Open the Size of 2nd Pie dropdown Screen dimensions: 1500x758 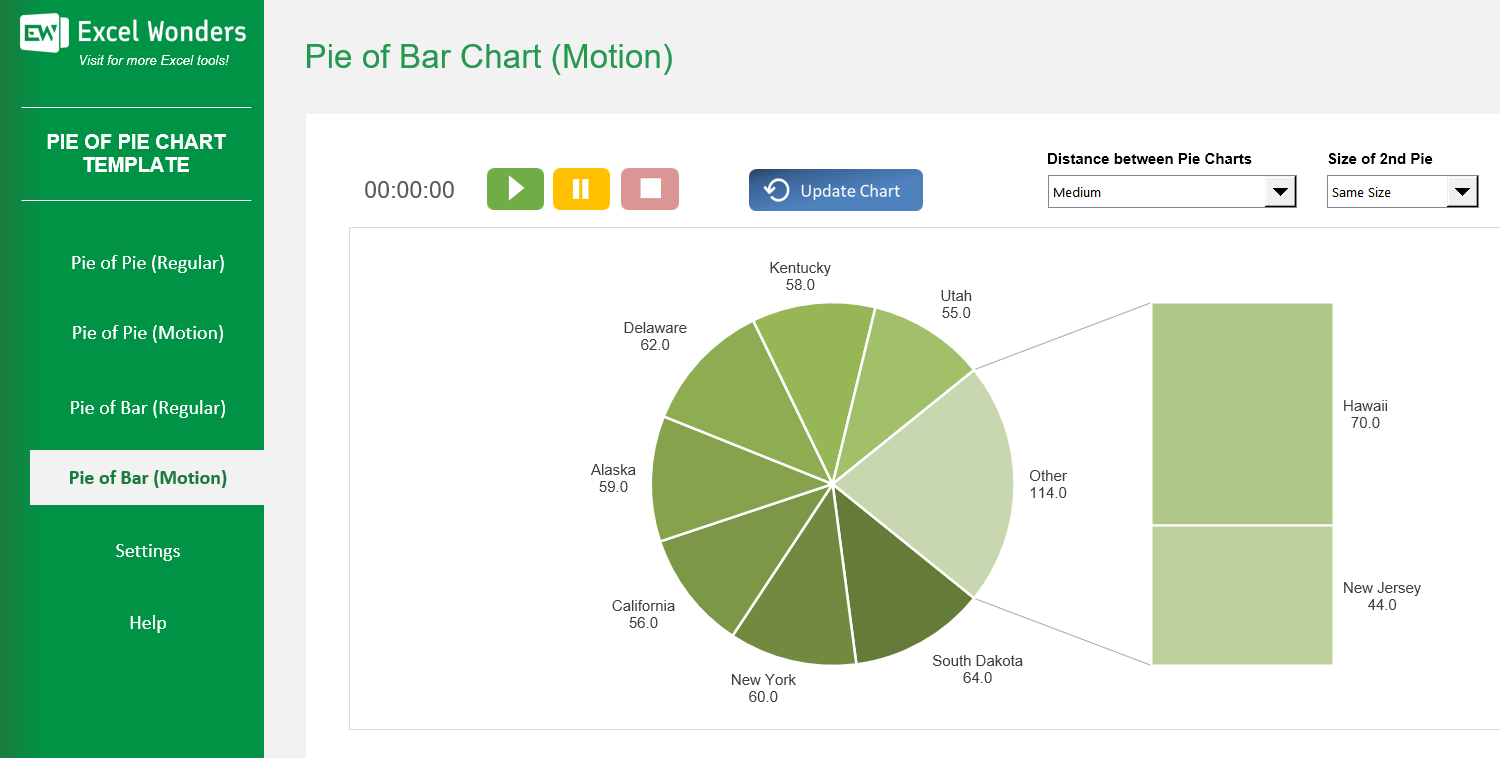pos(1463,191)
